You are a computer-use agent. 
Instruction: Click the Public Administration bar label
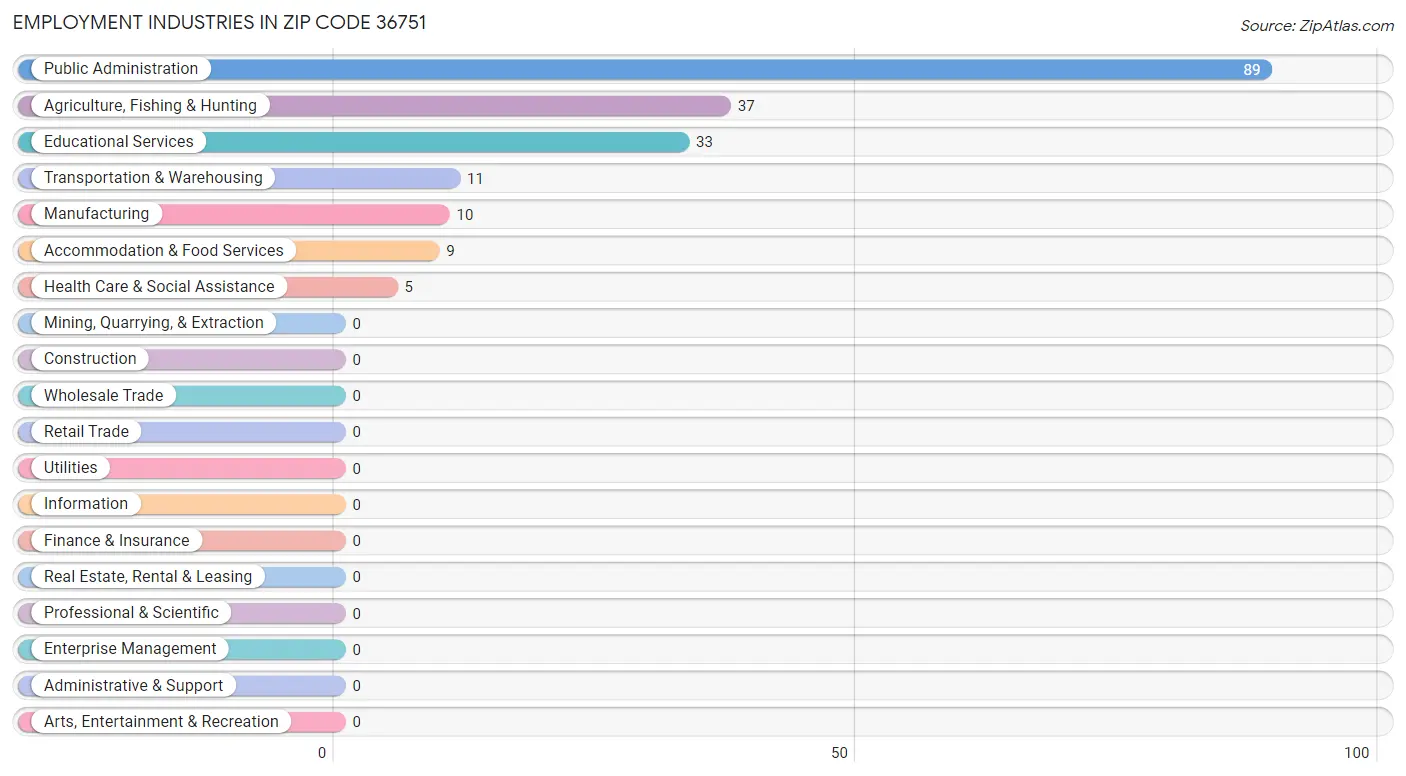tap(121, 69)
